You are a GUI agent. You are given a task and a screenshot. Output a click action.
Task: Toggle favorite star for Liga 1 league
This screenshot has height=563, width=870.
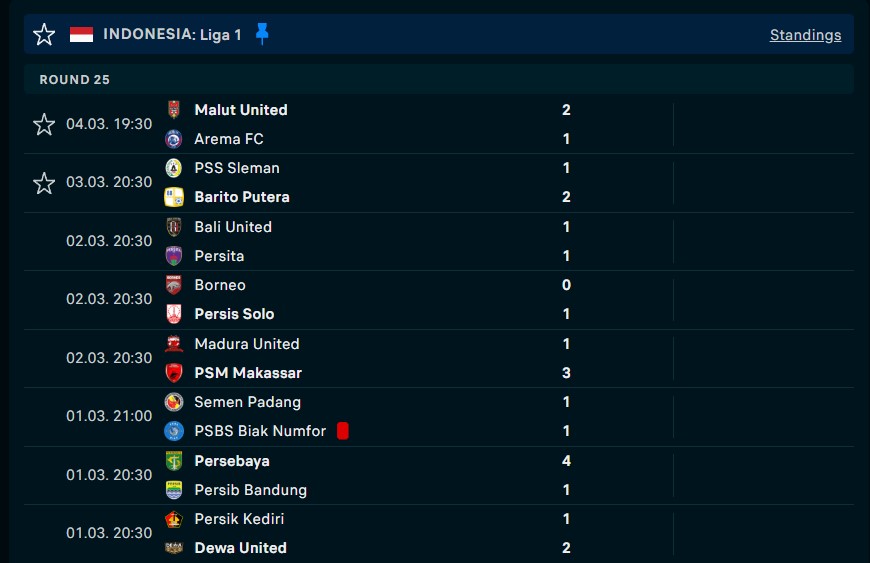point(44,35)
